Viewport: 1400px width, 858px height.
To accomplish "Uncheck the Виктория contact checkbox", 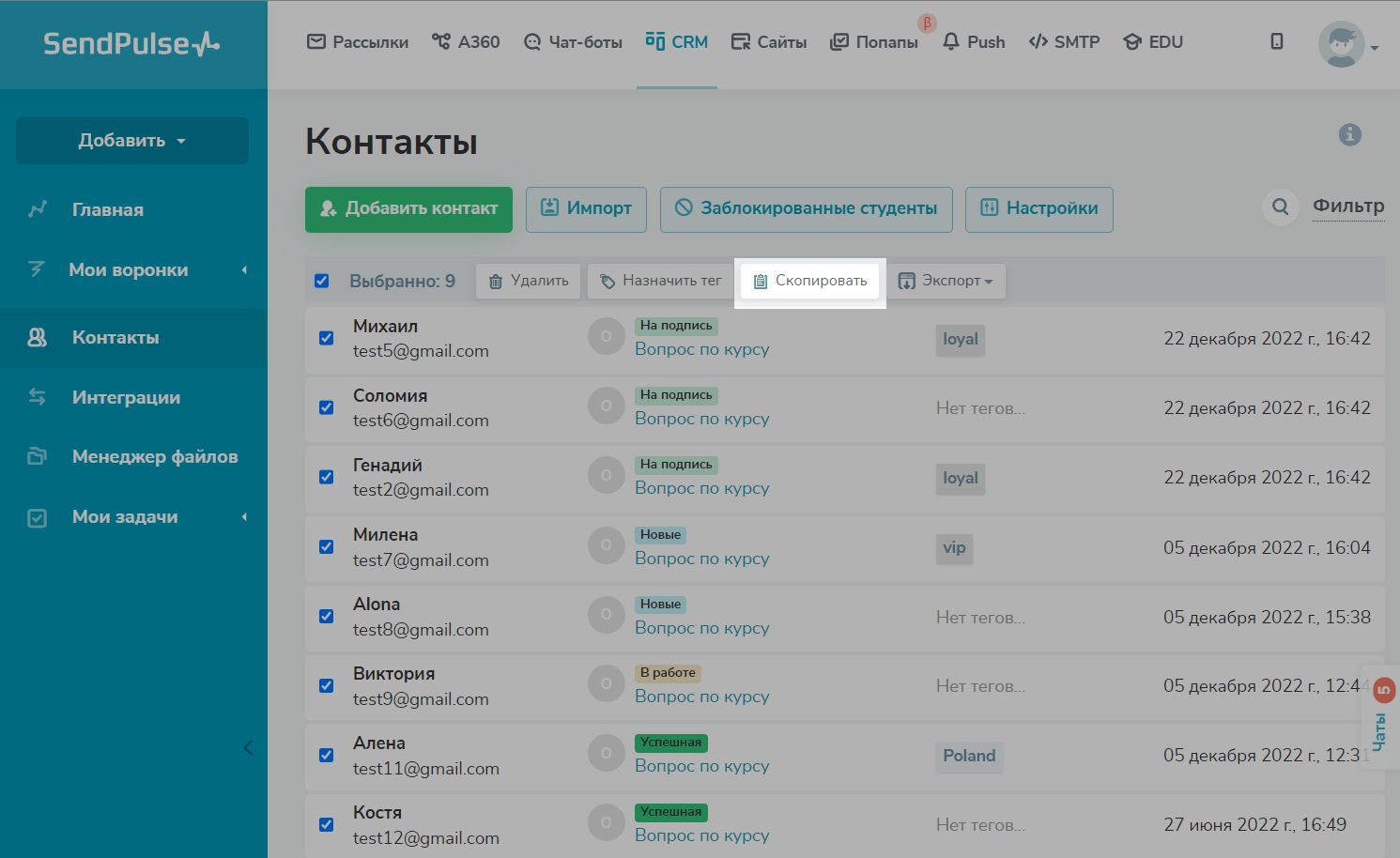I will [x=326, y=685].
